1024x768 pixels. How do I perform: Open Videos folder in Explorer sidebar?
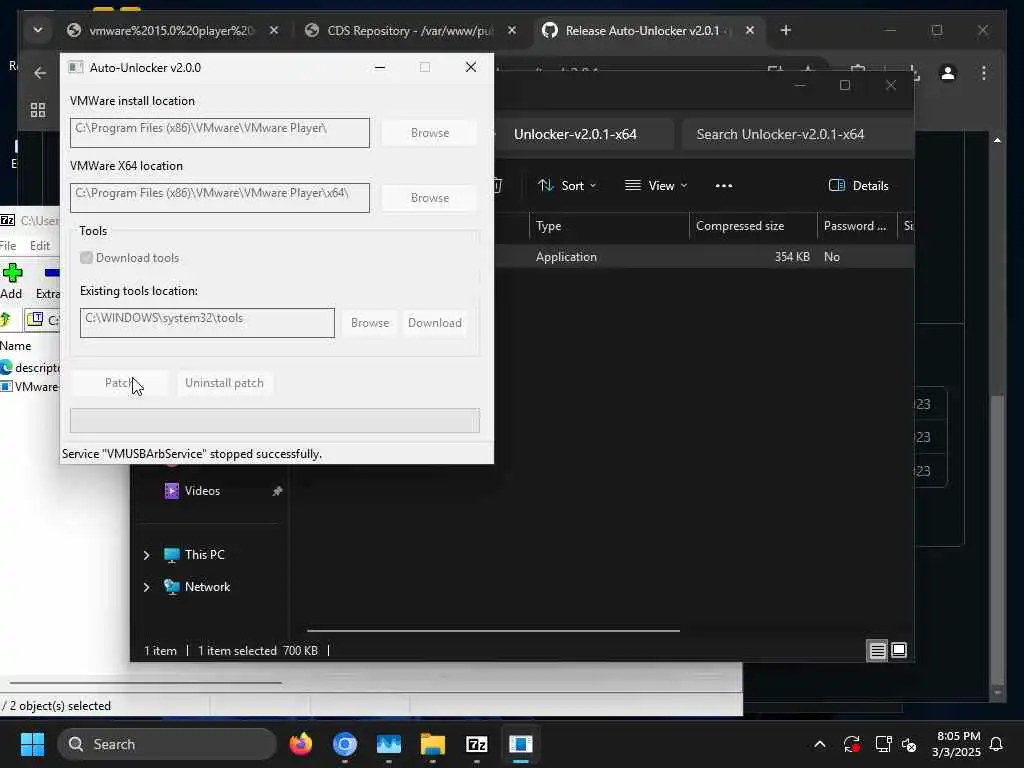(202, 490)
